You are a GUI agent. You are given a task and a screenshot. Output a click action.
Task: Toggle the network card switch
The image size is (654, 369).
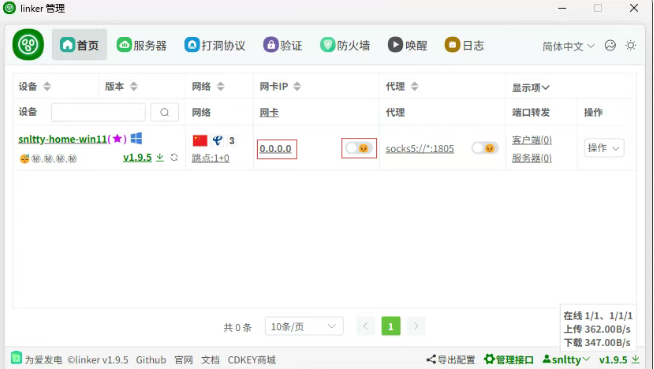coord(359,148)
